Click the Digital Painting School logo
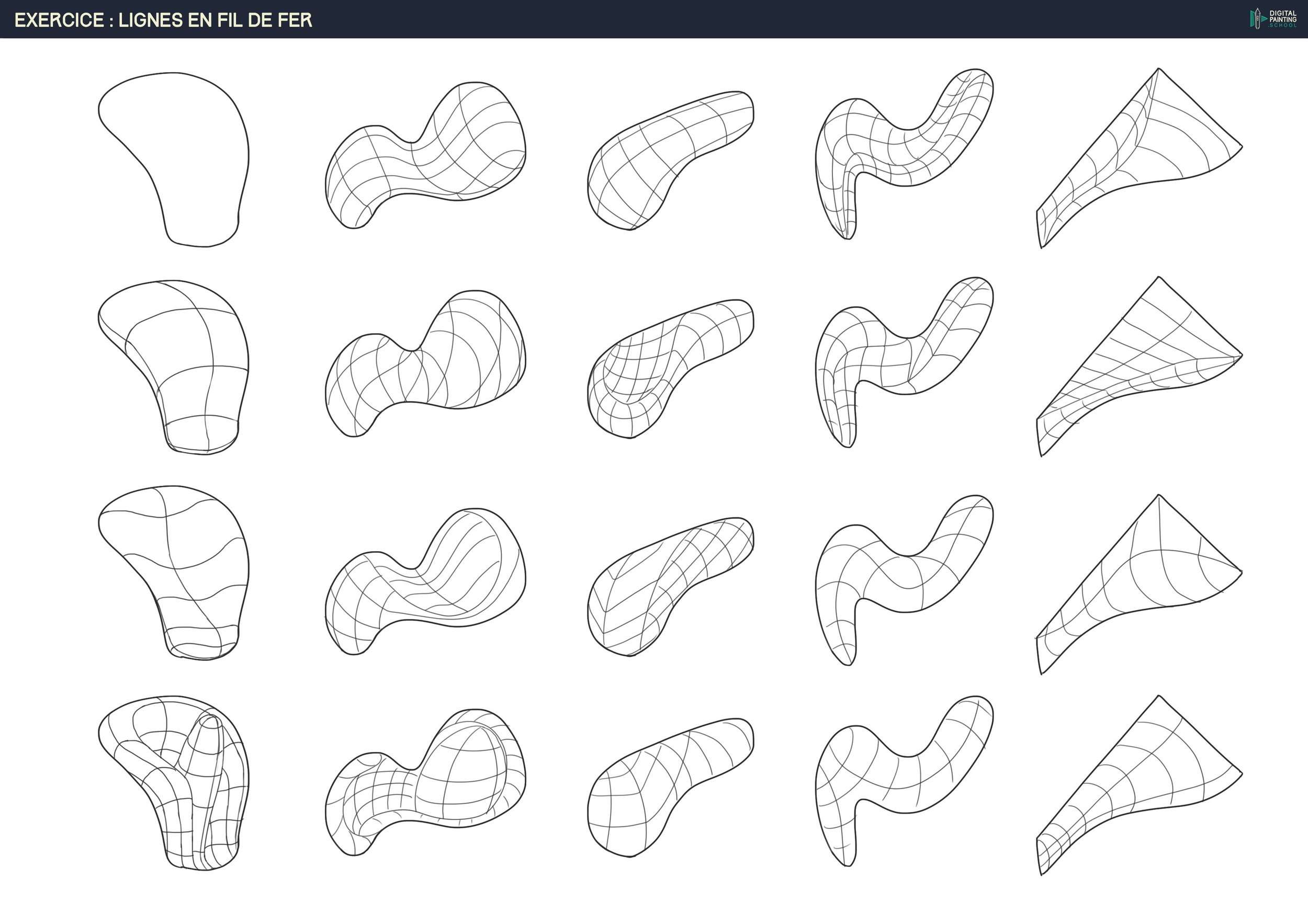Image resolution: width=1308 pixels, height=924 pixels. pos(1272,19)
